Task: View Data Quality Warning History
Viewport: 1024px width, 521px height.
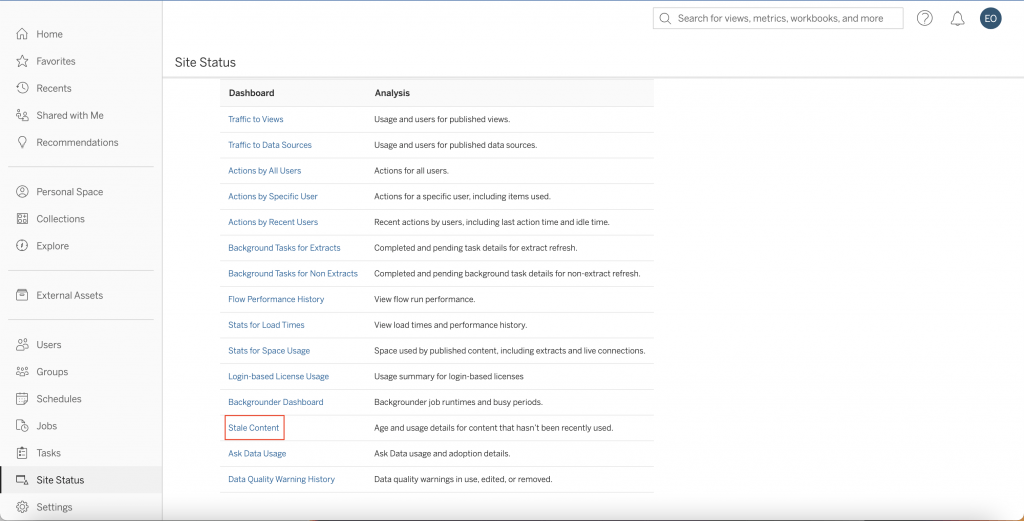Action: pyautogui.click(x=281, y=479)
